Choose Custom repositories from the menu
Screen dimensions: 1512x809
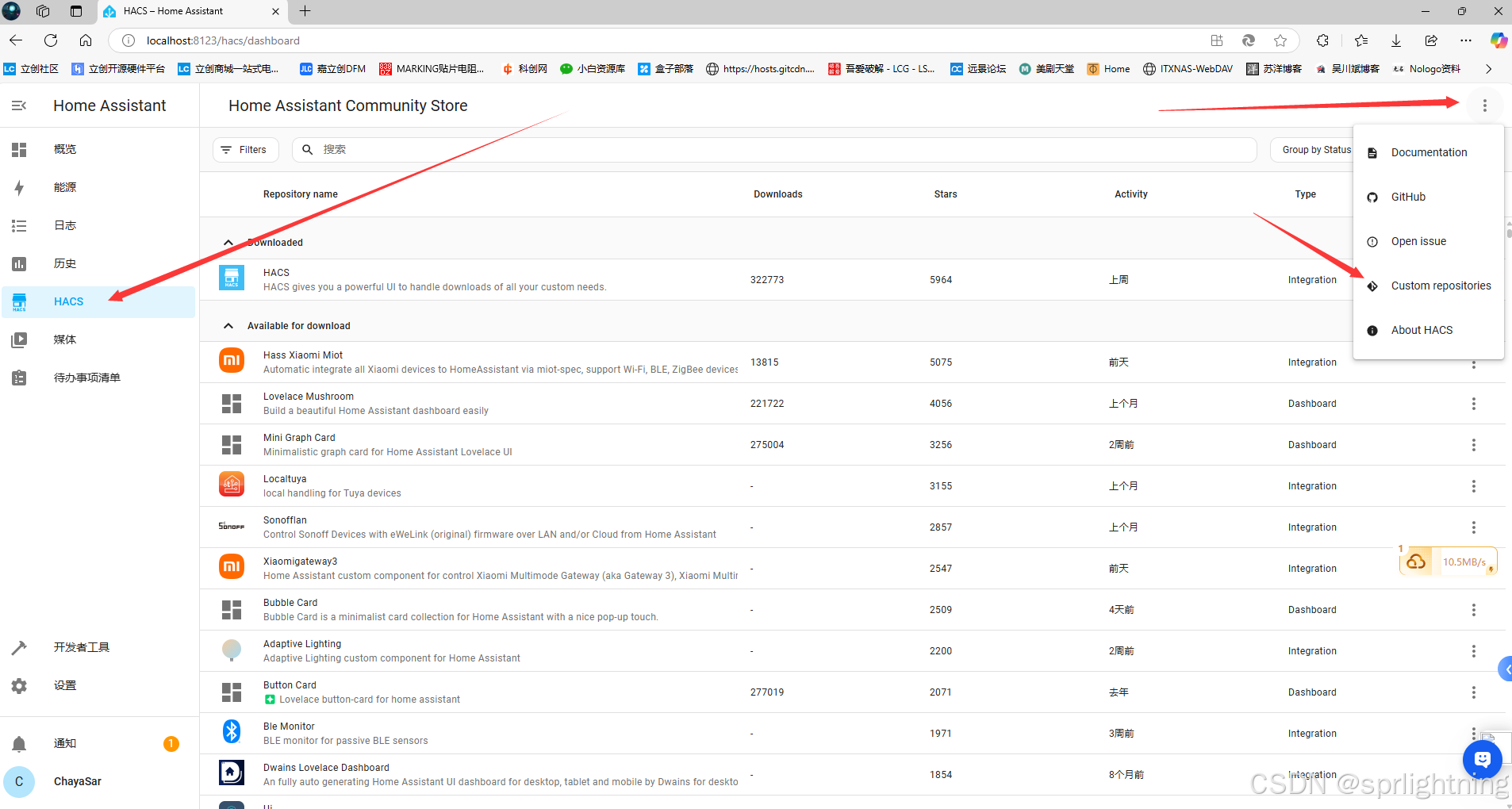pyautogui.click(x=1429, y=286)
